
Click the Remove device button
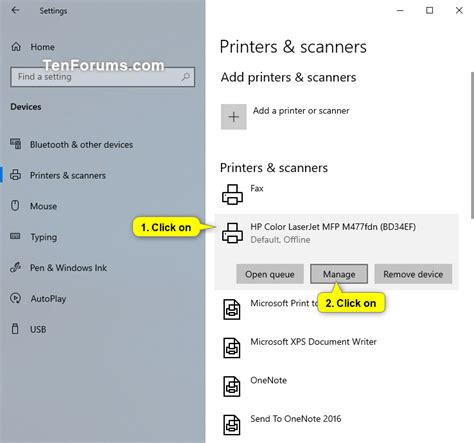click(413, 274)
